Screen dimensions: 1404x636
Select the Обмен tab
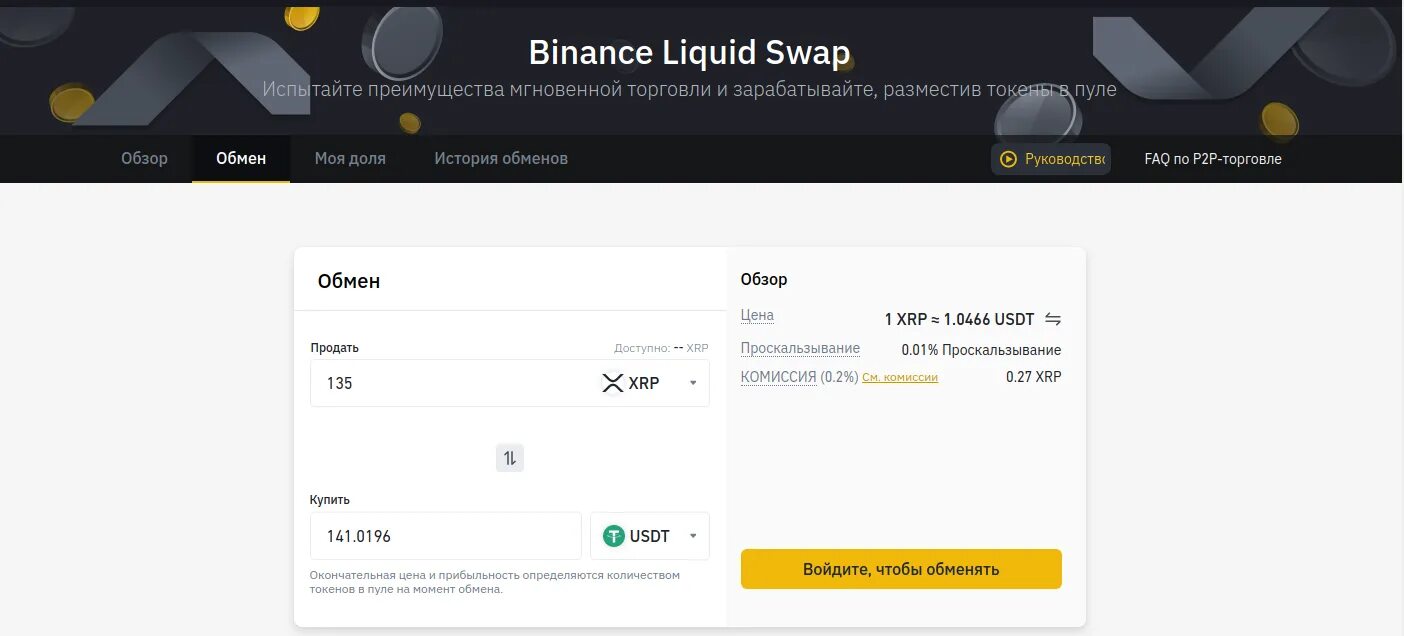coord(241,158)
